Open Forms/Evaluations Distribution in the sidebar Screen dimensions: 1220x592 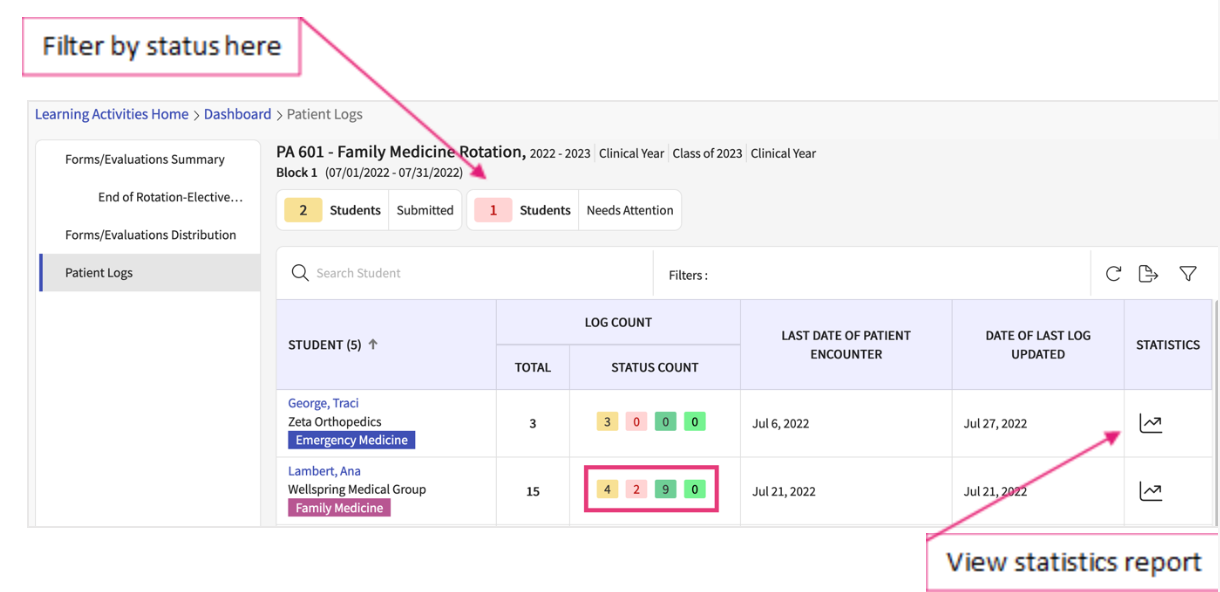tap(150, 235)
